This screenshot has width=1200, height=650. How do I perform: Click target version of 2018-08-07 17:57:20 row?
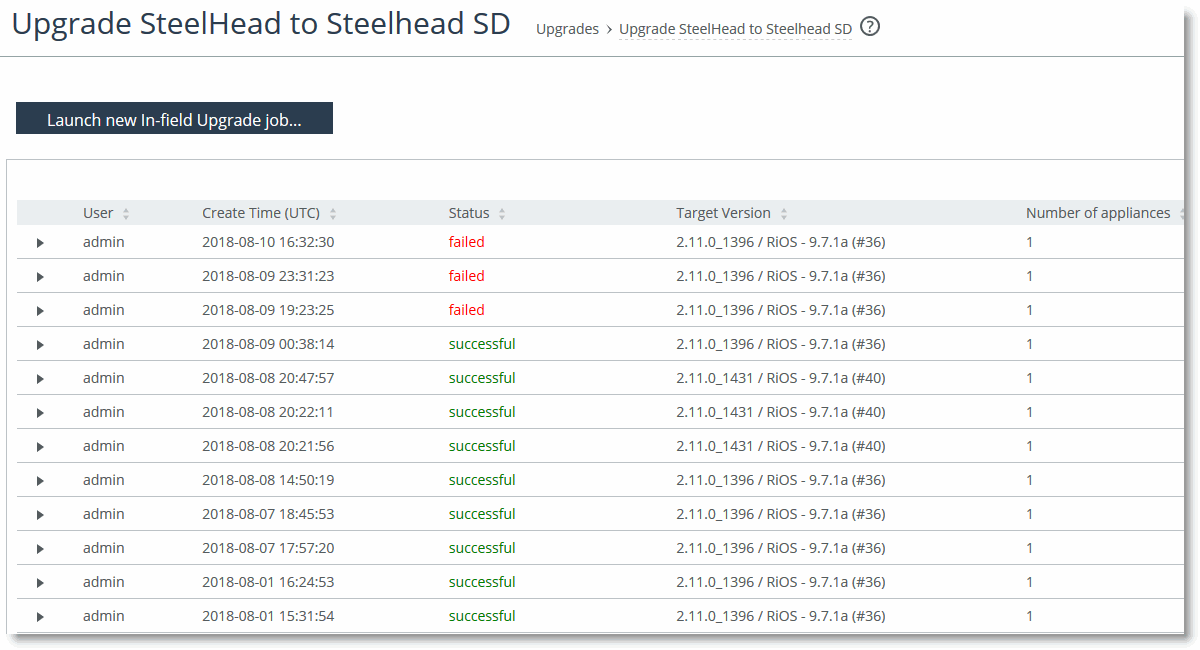tap(781, 548)
